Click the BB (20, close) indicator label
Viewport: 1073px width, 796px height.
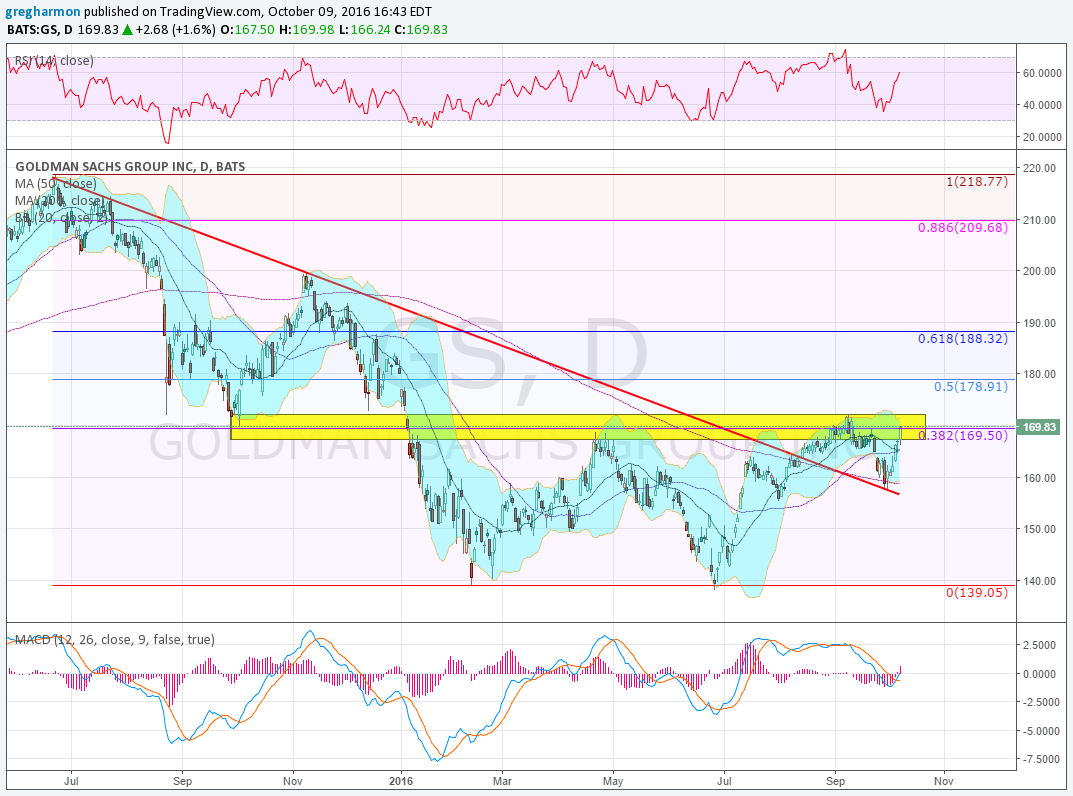click(x=62, y=218)
